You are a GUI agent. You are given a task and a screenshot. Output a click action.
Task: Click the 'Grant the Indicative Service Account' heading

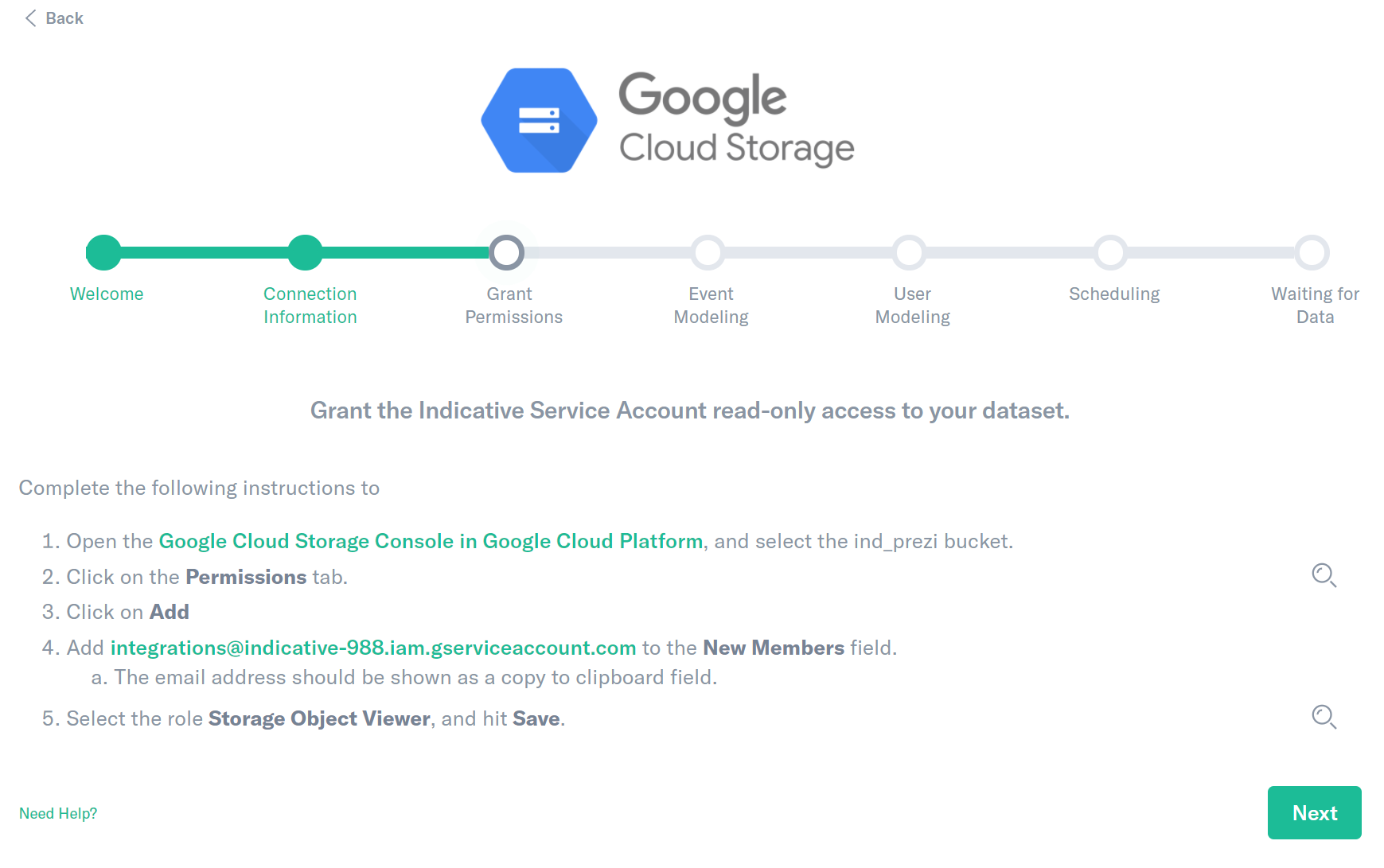click(x=689, y=411)
